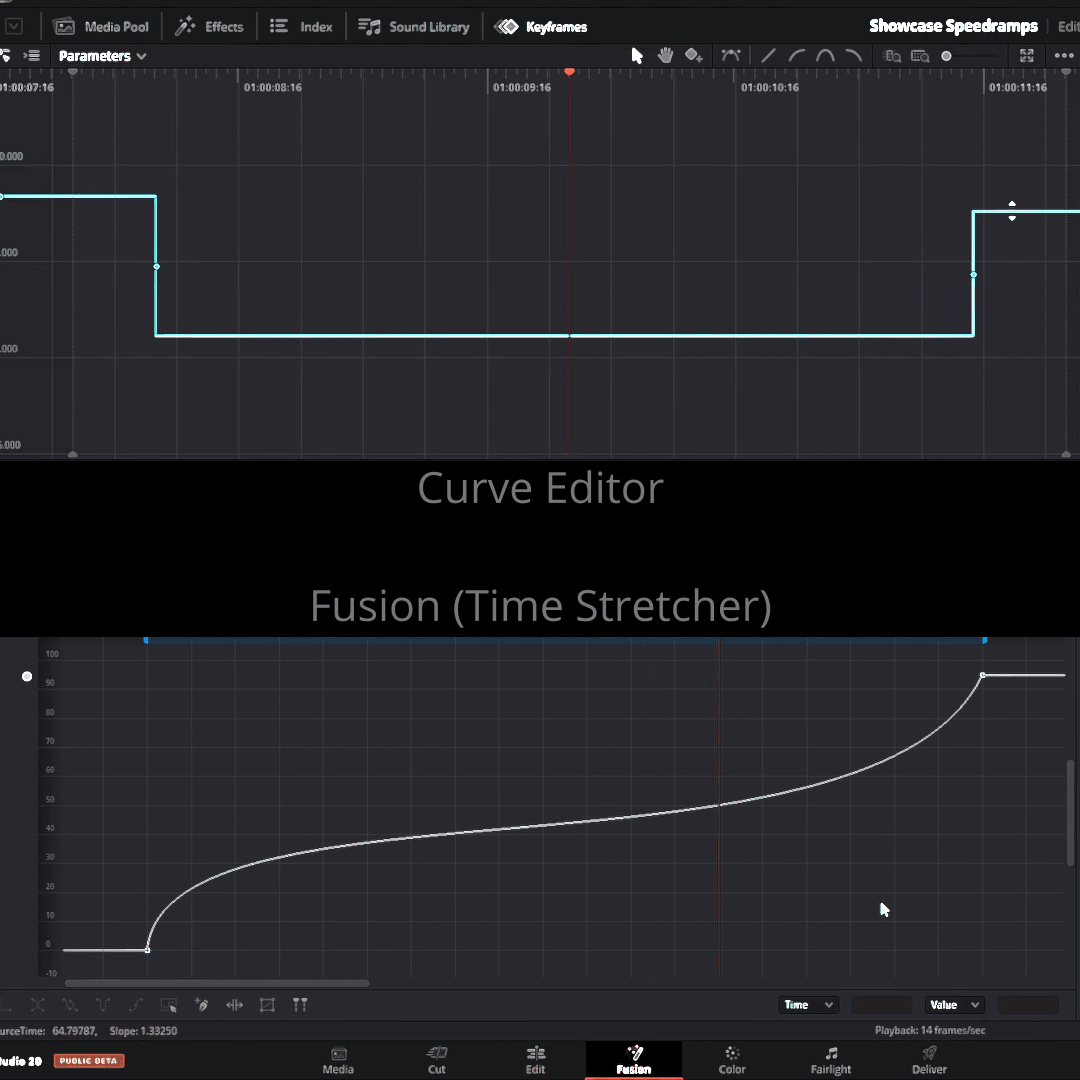Open the Media Pool panel
This screenshot has width=1080, height=1080.
click(x=101, y=27)
